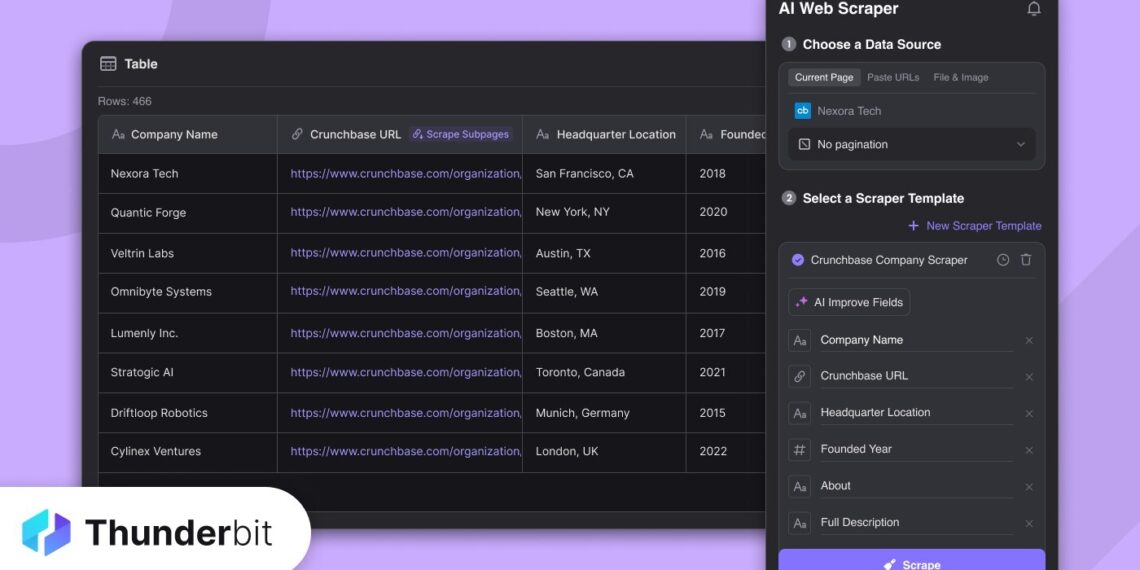
Task: Remove the Founded Year field
Action: pos(1029,450)
